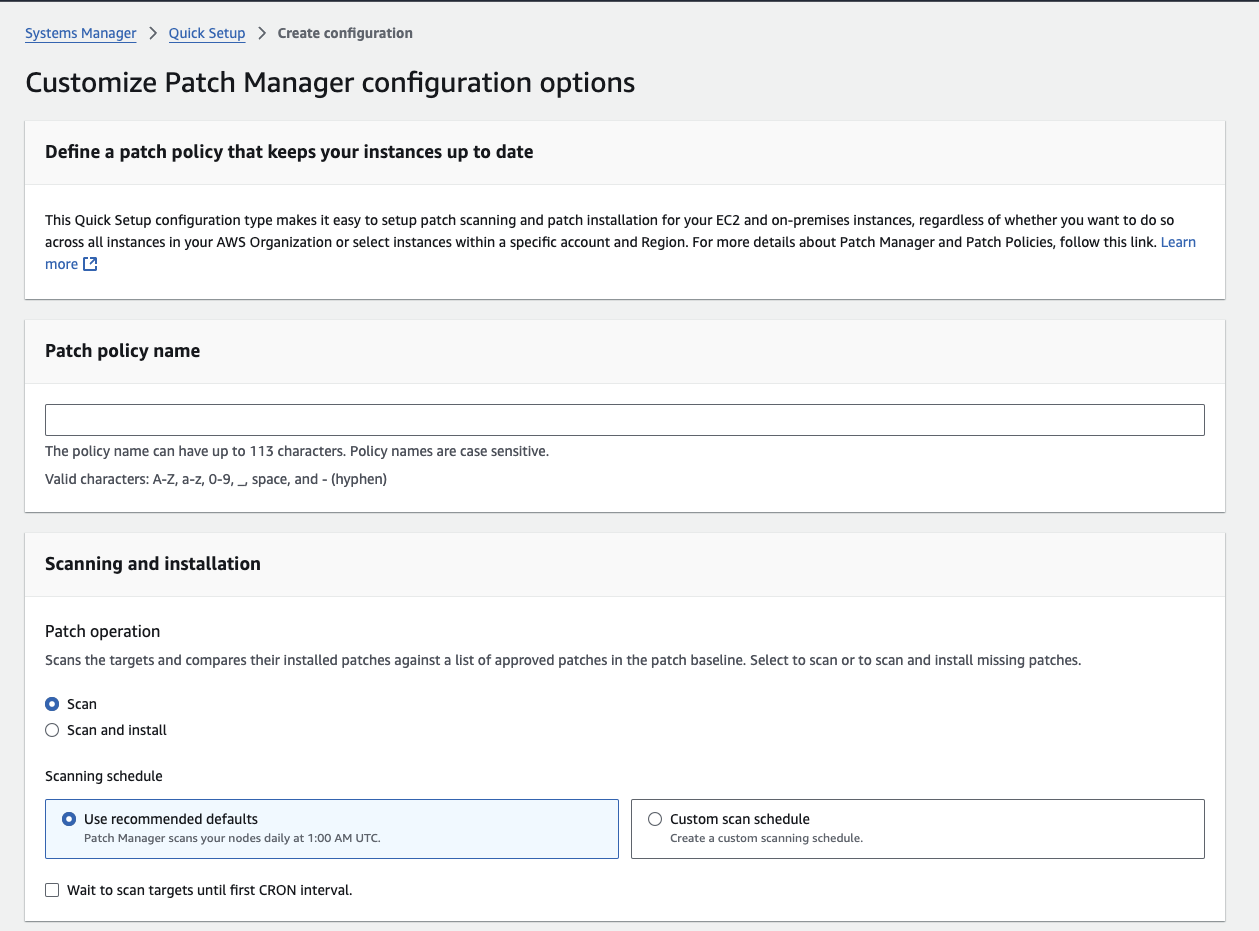This screenshot has height=931, width=1259.
Task: Focus the Patch policy name input field
Action: point(625,420)
